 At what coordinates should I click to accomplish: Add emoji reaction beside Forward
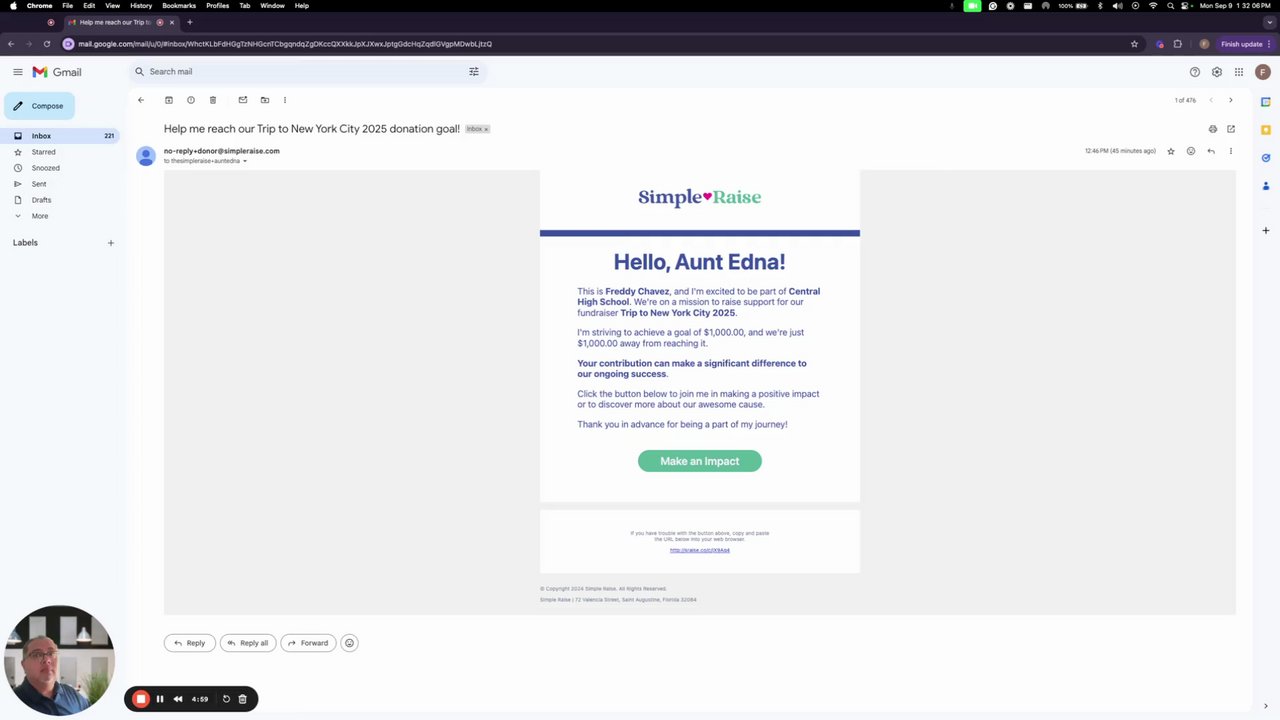(349, 643)
